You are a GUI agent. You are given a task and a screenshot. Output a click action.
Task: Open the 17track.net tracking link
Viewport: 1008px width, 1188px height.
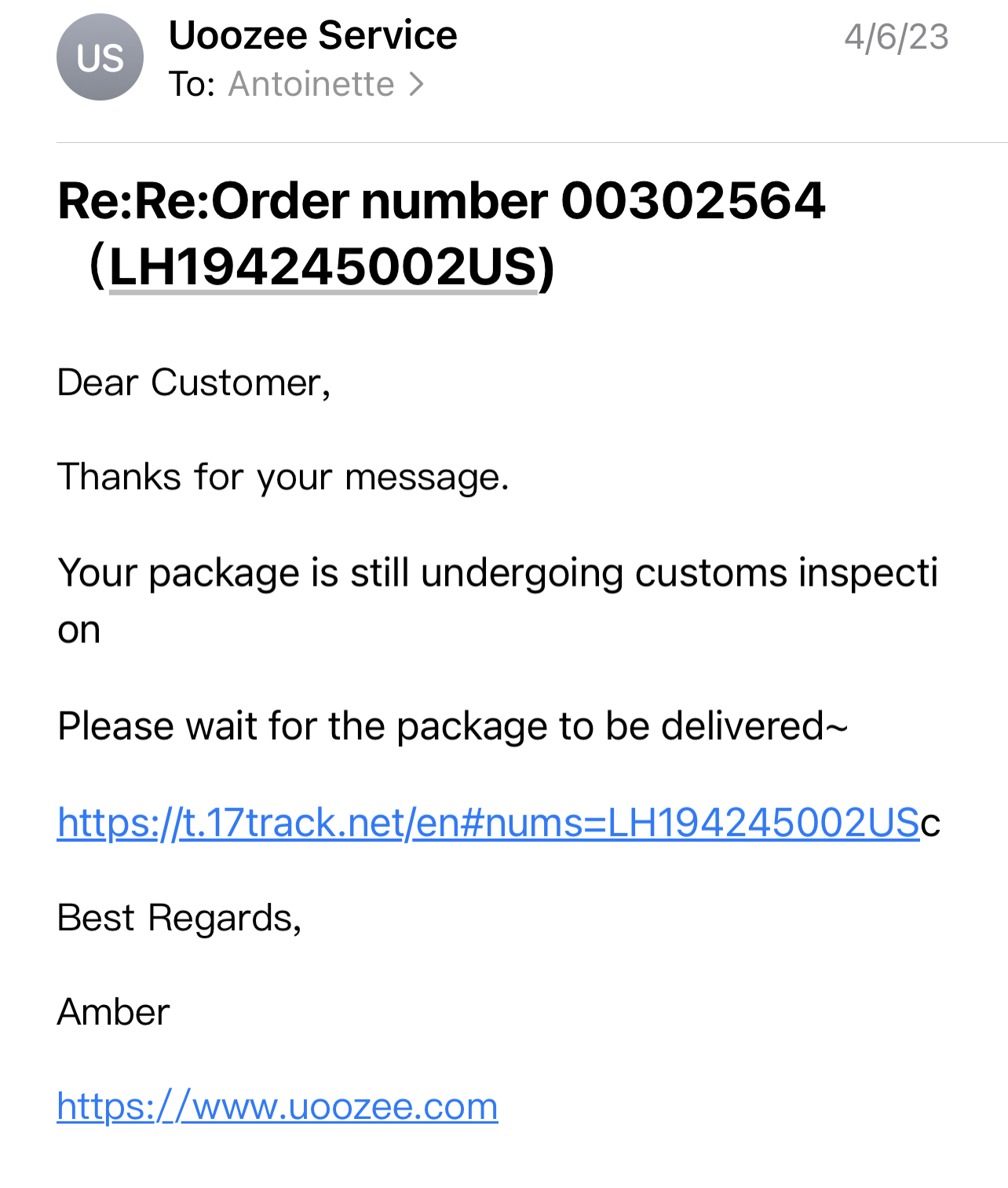pos(488,823)
